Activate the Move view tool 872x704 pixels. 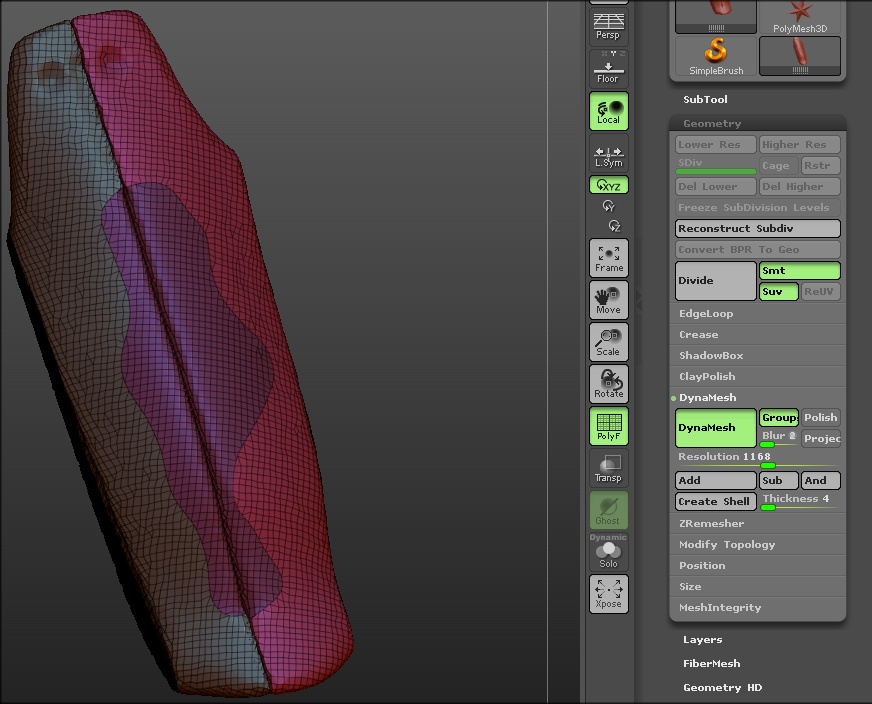[x=608, y=300]
